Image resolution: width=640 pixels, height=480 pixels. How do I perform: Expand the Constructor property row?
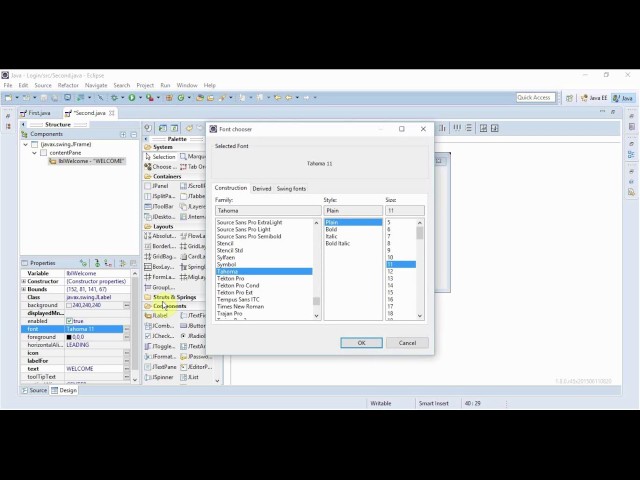[x=24, y=282]
